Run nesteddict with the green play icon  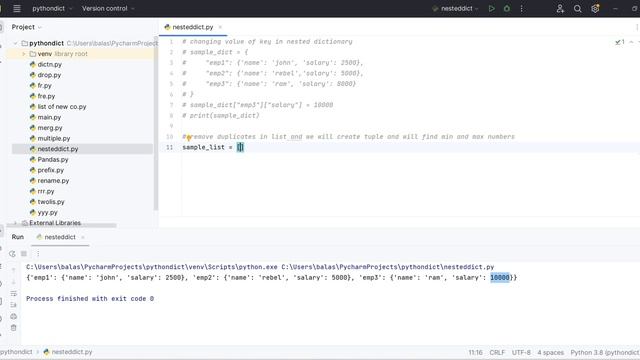point(491,8)
